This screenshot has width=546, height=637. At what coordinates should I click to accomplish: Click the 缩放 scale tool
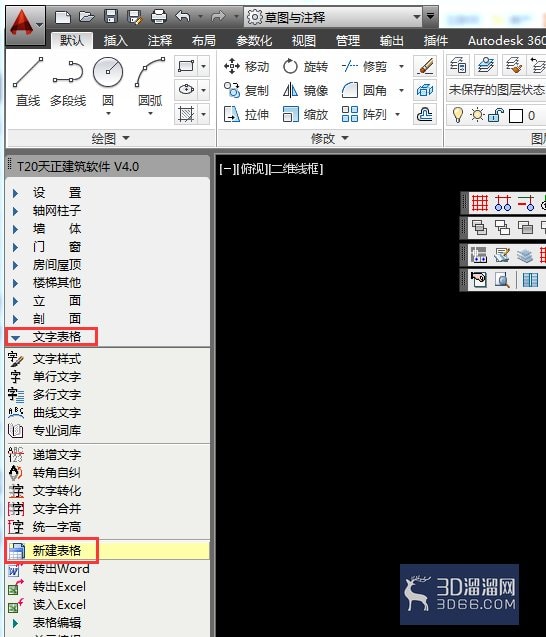[x=305, y=114]
